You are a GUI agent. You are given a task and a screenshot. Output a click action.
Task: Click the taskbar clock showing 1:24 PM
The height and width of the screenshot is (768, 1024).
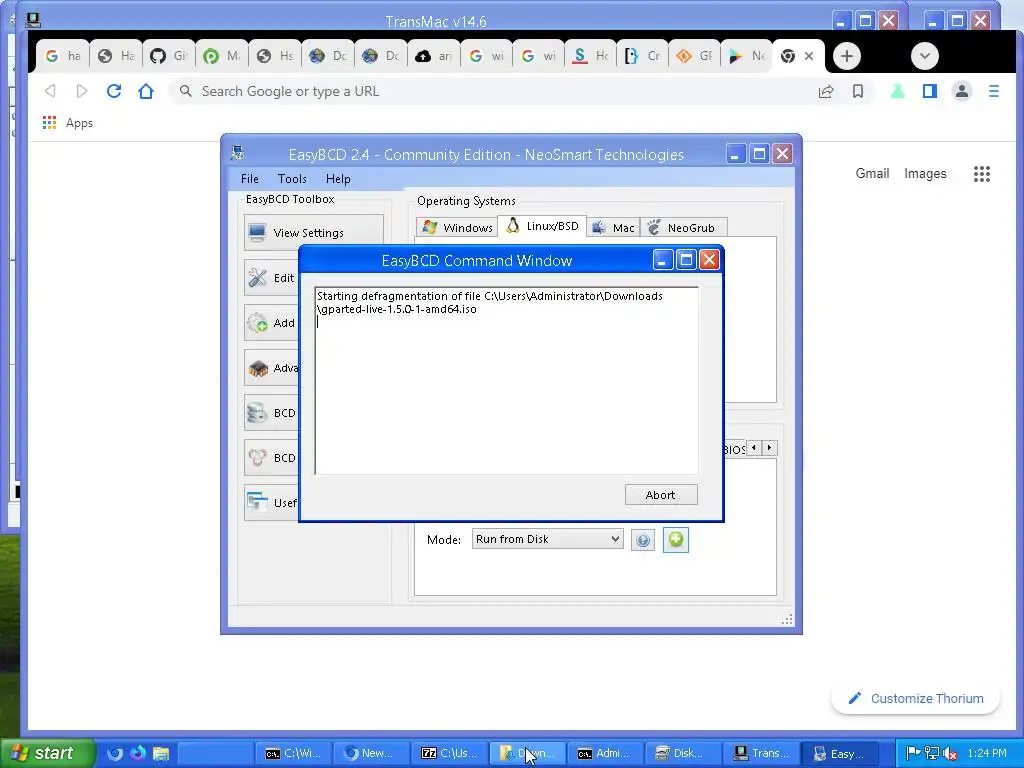987,753
